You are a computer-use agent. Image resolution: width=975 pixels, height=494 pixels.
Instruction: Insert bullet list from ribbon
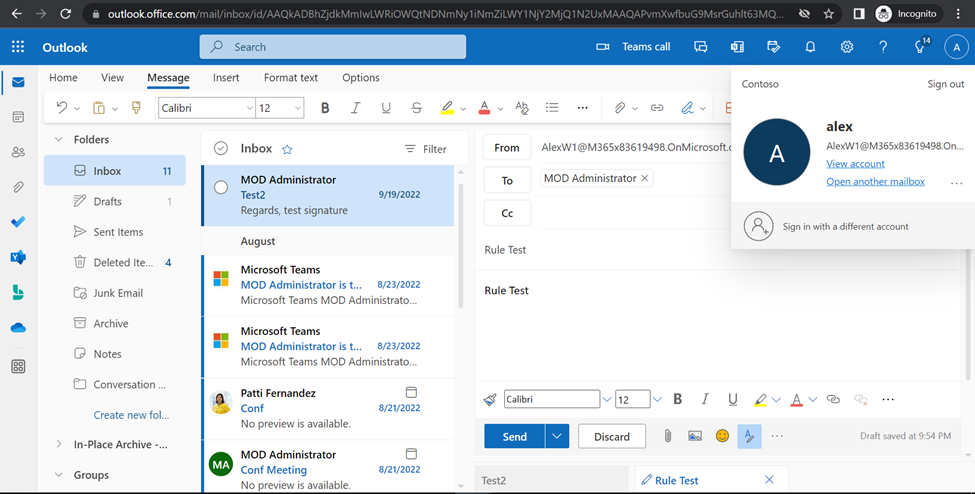[x=552, y=108]
